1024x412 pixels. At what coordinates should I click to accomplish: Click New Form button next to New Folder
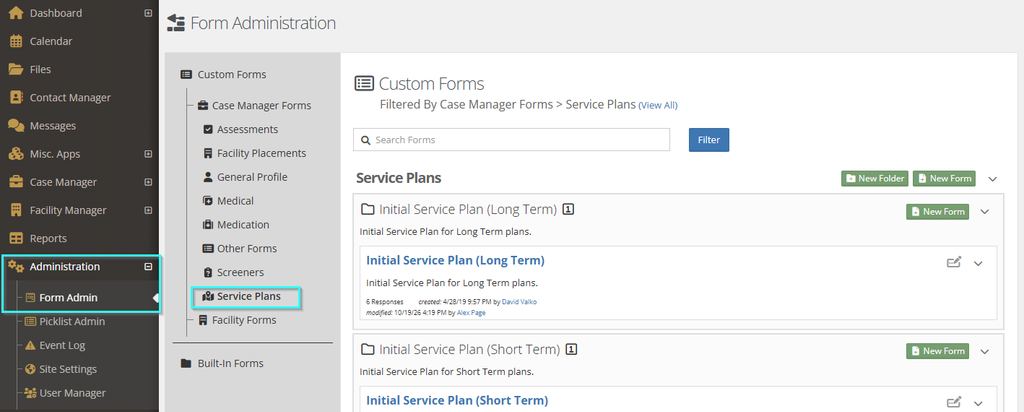point(944,178)
